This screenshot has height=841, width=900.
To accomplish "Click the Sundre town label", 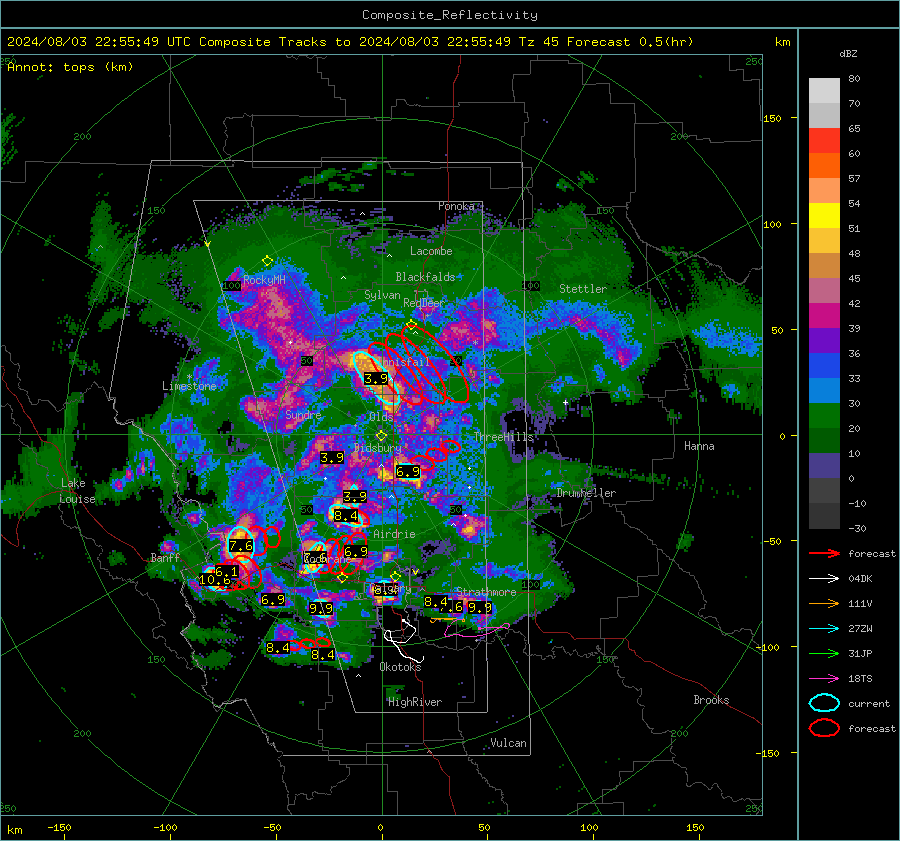I will [303, 414].
